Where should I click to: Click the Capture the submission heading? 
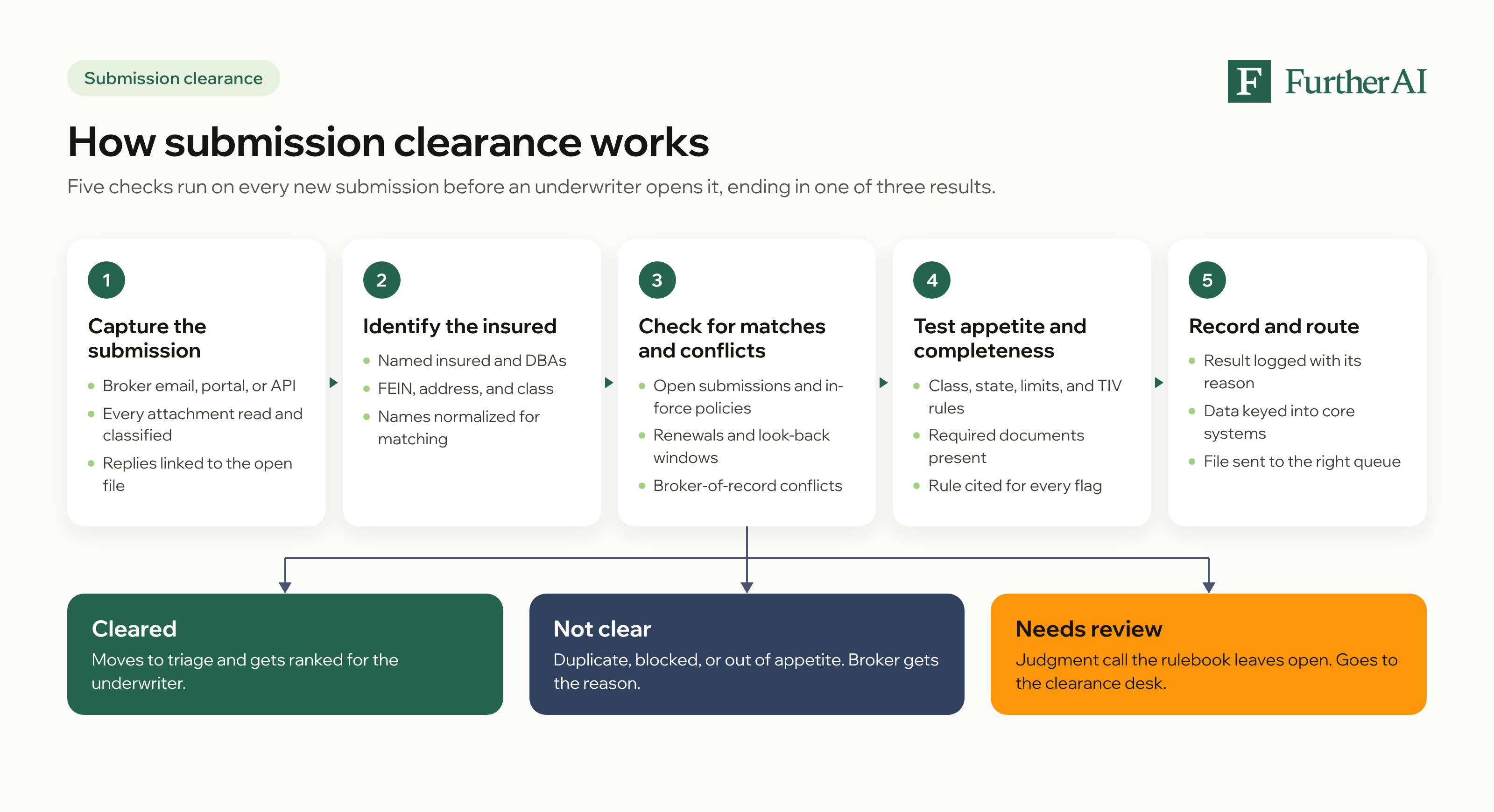click(147, 338)
